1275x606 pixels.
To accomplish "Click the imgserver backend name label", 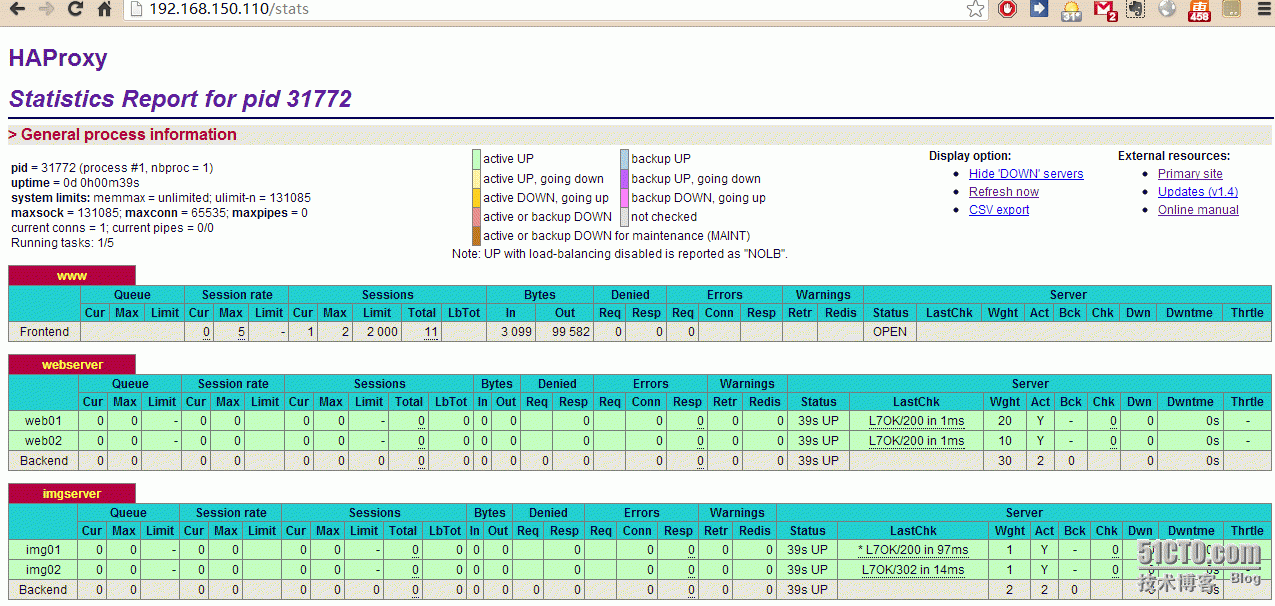I will [x=71, y=494].
